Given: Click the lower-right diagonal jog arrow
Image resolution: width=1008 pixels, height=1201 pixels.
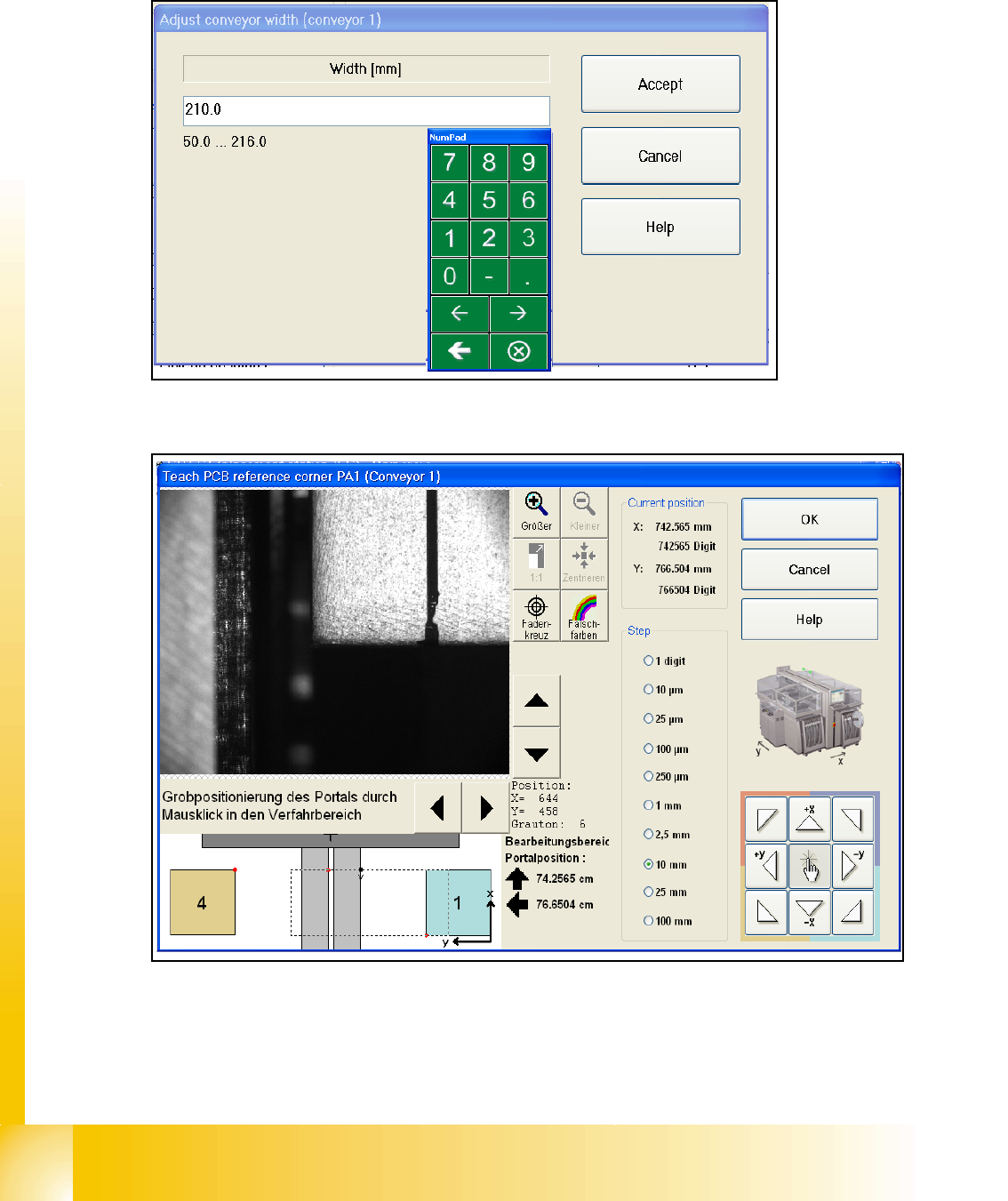Looking at the screenshot, I should coord(852,912).
